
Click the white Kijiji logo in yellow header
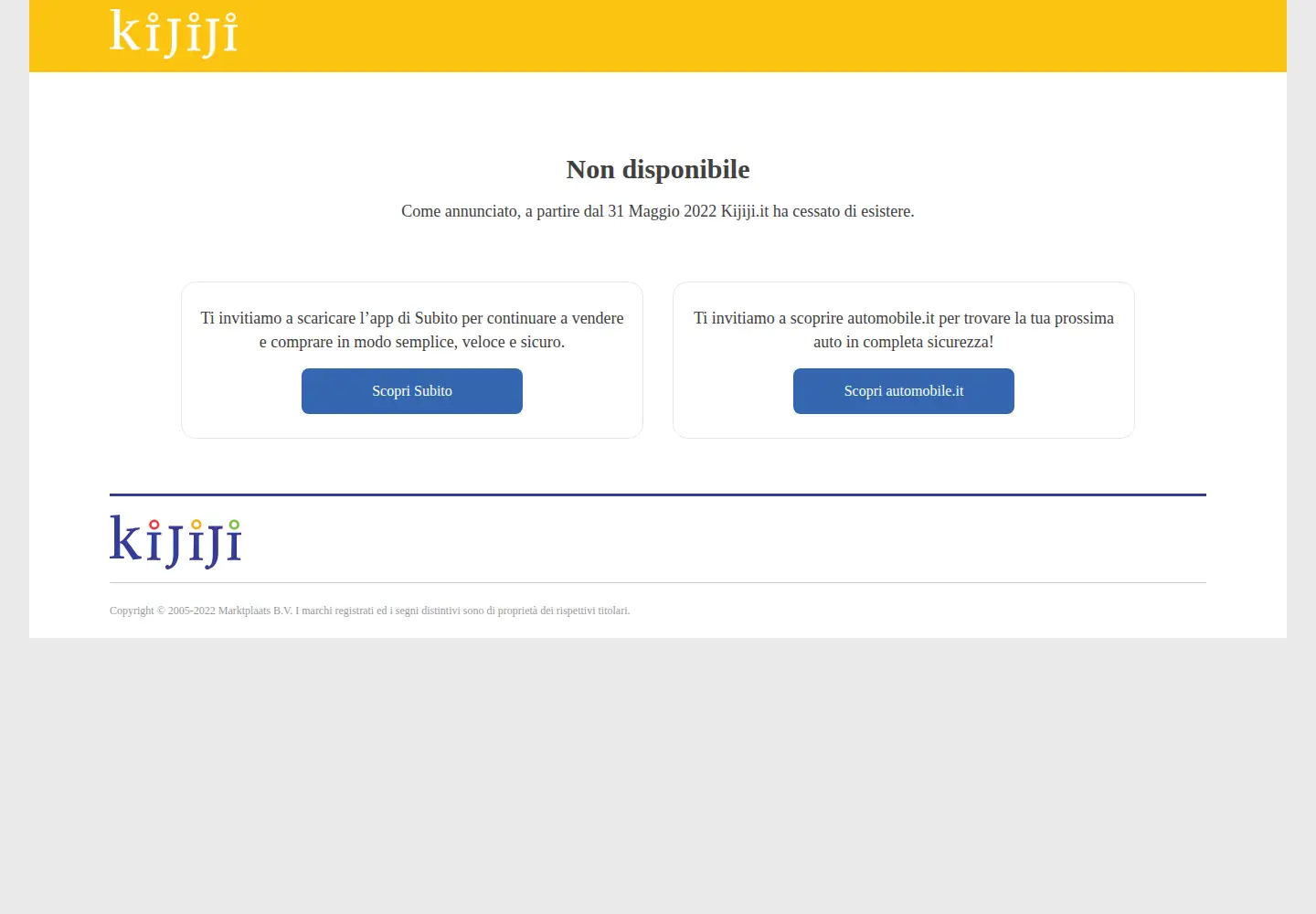174,34
